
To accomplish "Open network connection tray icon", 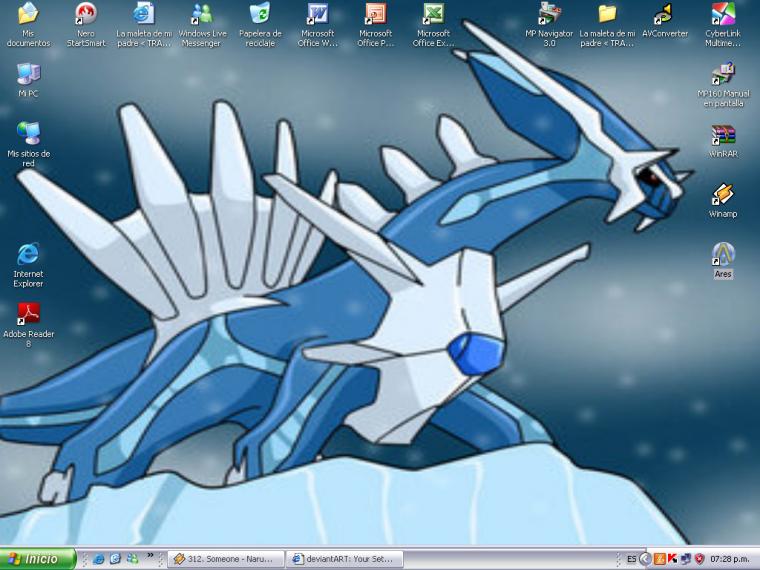I will click(685, 559).
